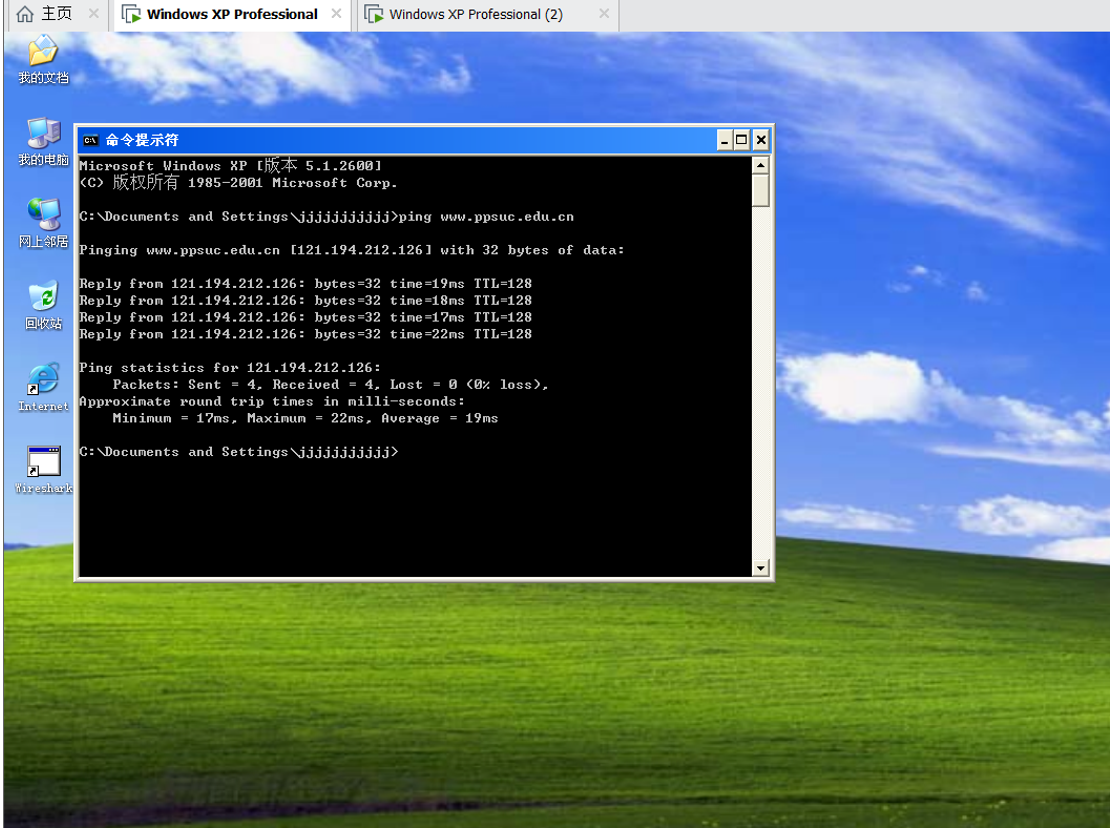Click the 'Packets: Sent = 4' line

[x=330, y=385]
